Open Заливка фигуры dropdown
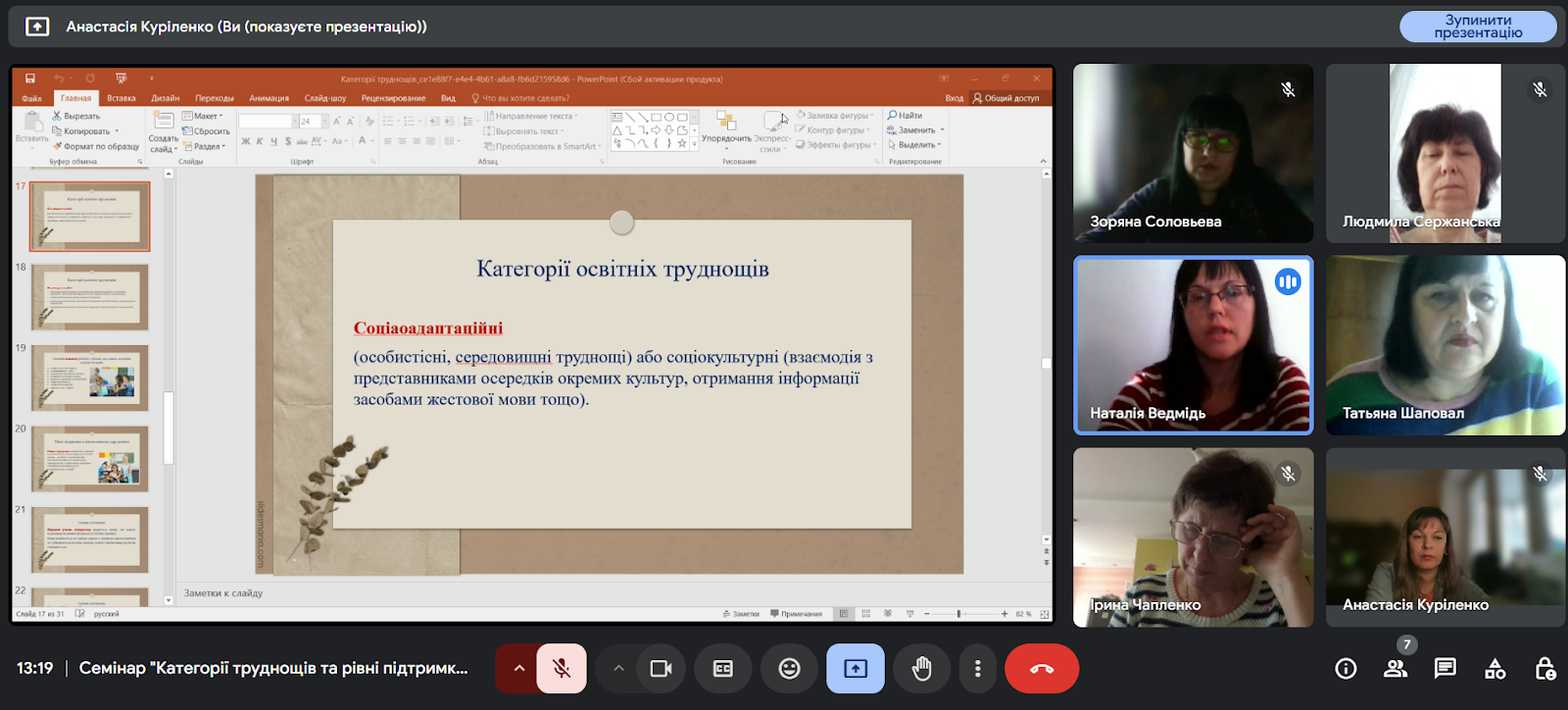Image resolution: width=1568 pixels, height=710 pixels. [x=836, y=116]
